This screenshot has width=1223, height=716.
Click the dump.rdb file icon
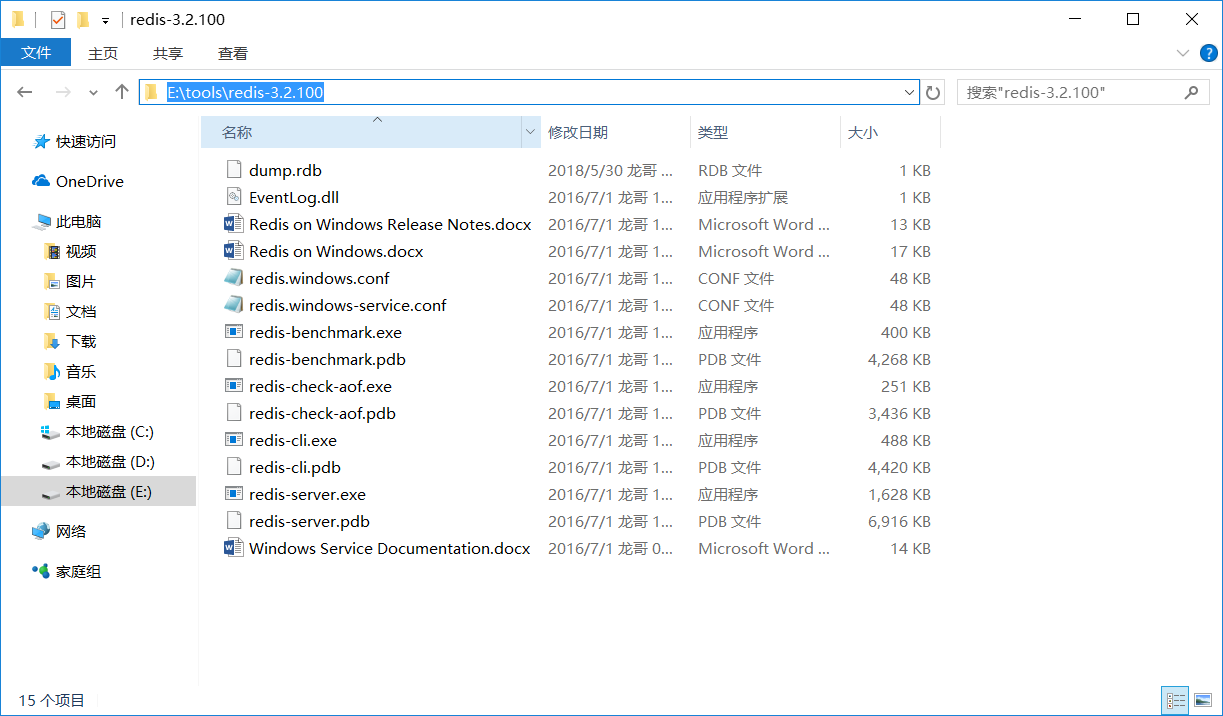click(234, 170)
